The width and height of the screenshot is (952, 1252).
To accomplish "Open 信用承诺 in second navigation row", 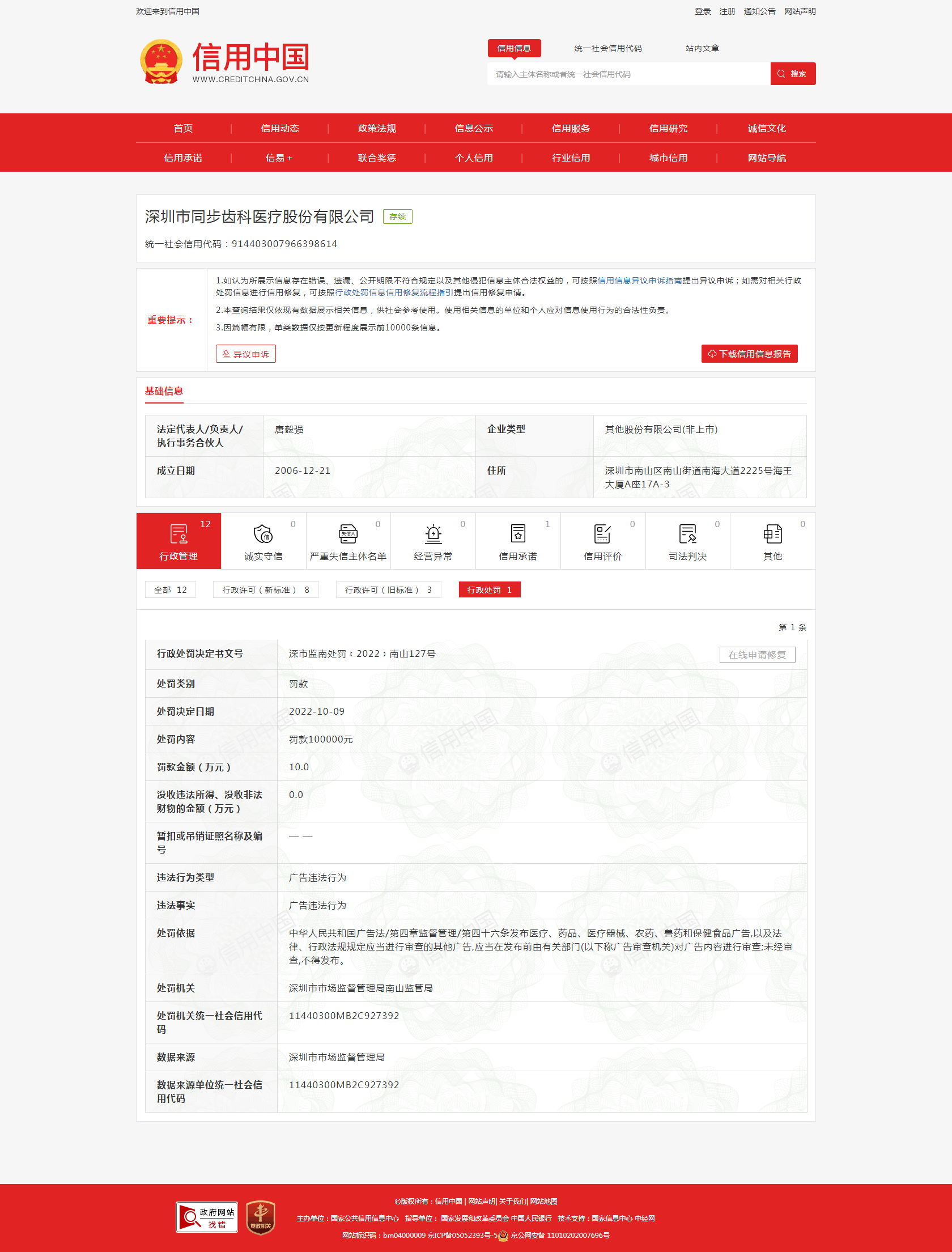I will (x=183, y=158).
